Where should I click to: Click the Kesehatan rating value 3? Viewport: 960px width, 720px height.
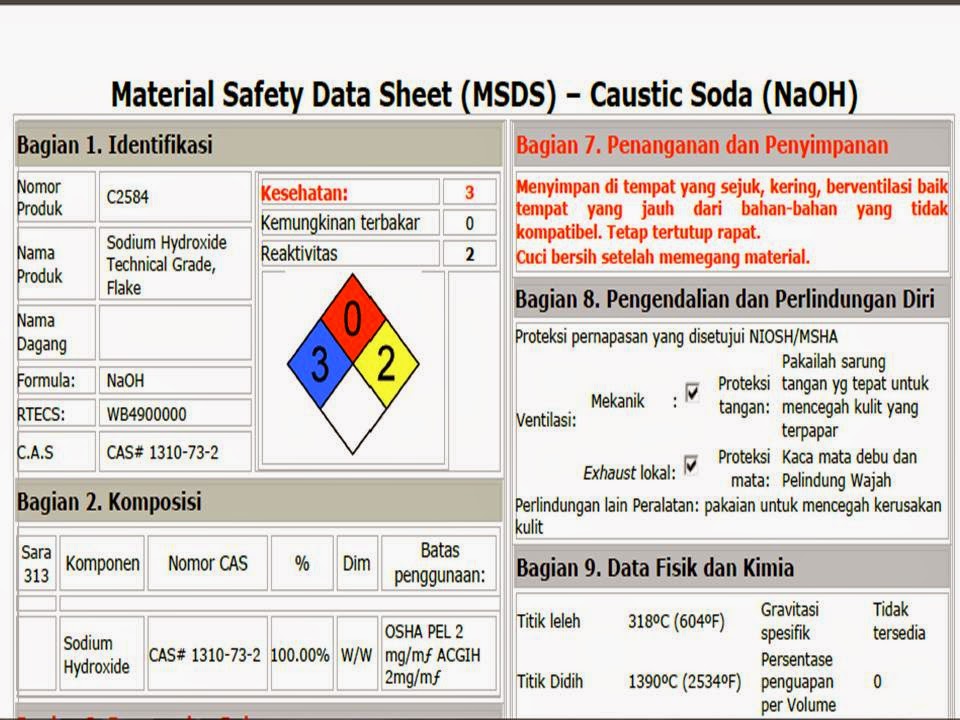(469, 192)
